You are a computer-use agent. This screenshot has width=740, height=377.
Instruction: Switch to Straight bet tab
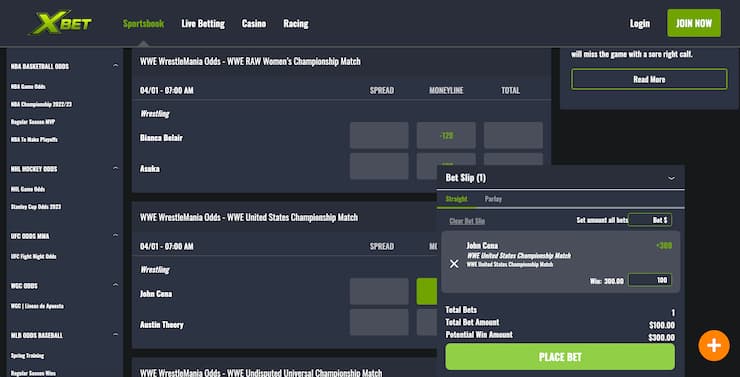pos(456,199)
